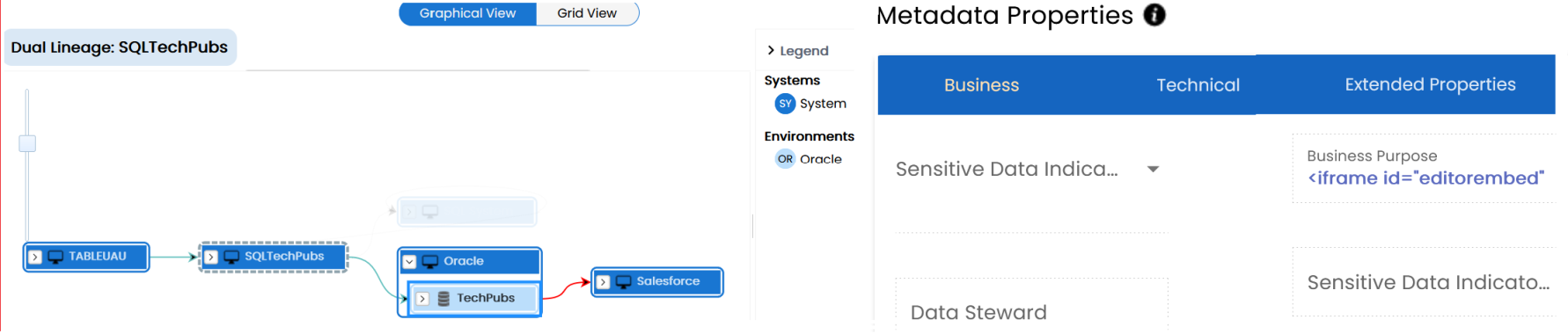
Task: Click the Metadata Properties info icon
Action: tap(1154, 15)
